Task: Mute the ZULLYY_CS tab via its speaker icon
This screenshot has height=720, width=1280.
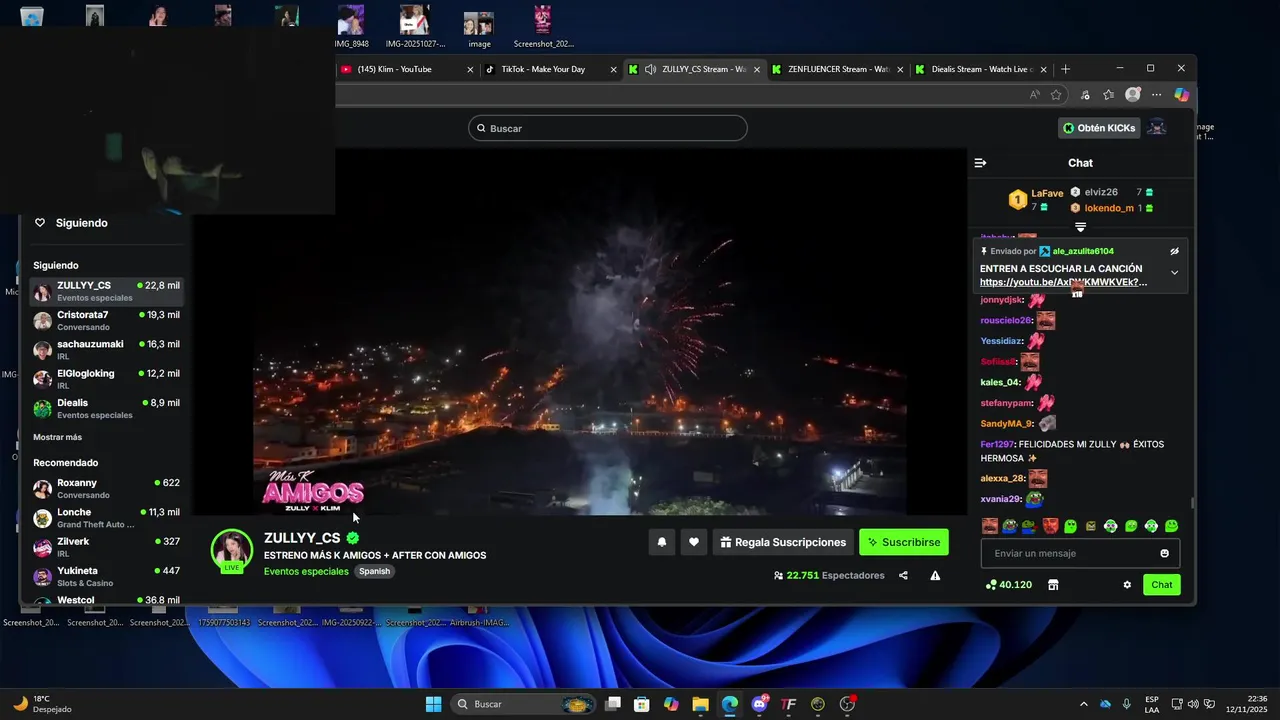Action: coord(650,69)
